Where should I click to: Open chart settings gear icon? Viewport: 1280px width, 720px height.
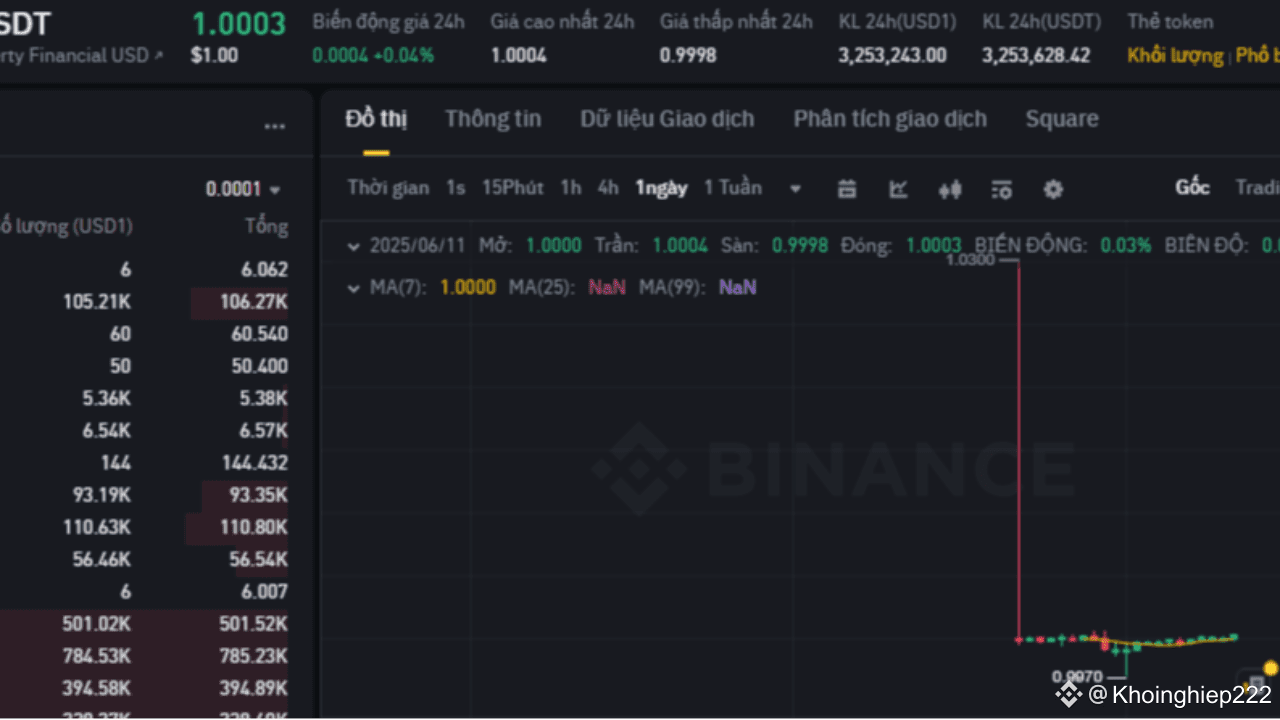(1053, 188)
